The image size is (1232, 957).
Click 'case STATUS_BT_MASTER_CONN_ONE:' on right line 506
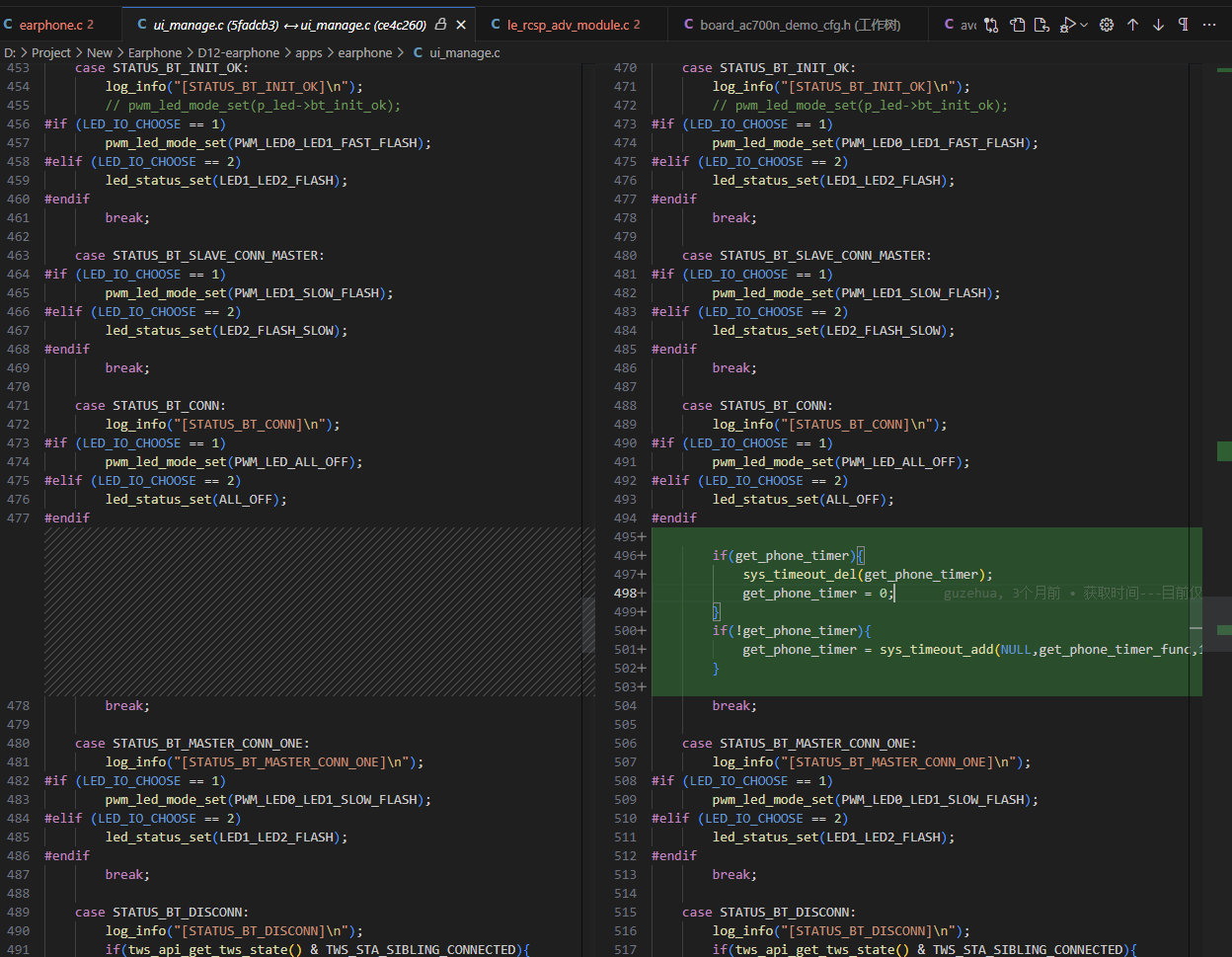click(799, 744)
